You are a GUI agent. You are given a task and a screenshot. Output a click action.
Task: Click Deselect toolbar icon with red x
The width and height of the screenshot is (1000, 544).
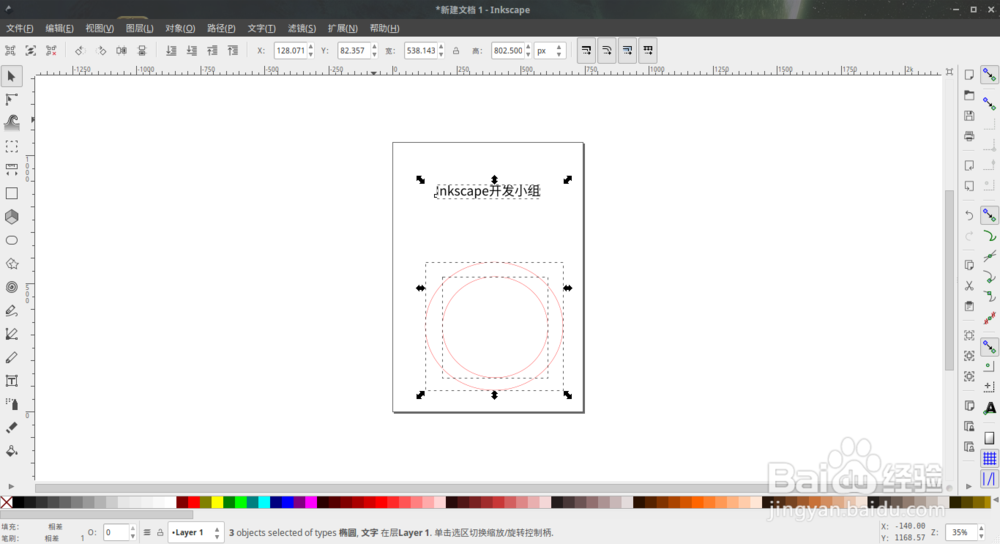pyautogui.click(x=51, y=50)
